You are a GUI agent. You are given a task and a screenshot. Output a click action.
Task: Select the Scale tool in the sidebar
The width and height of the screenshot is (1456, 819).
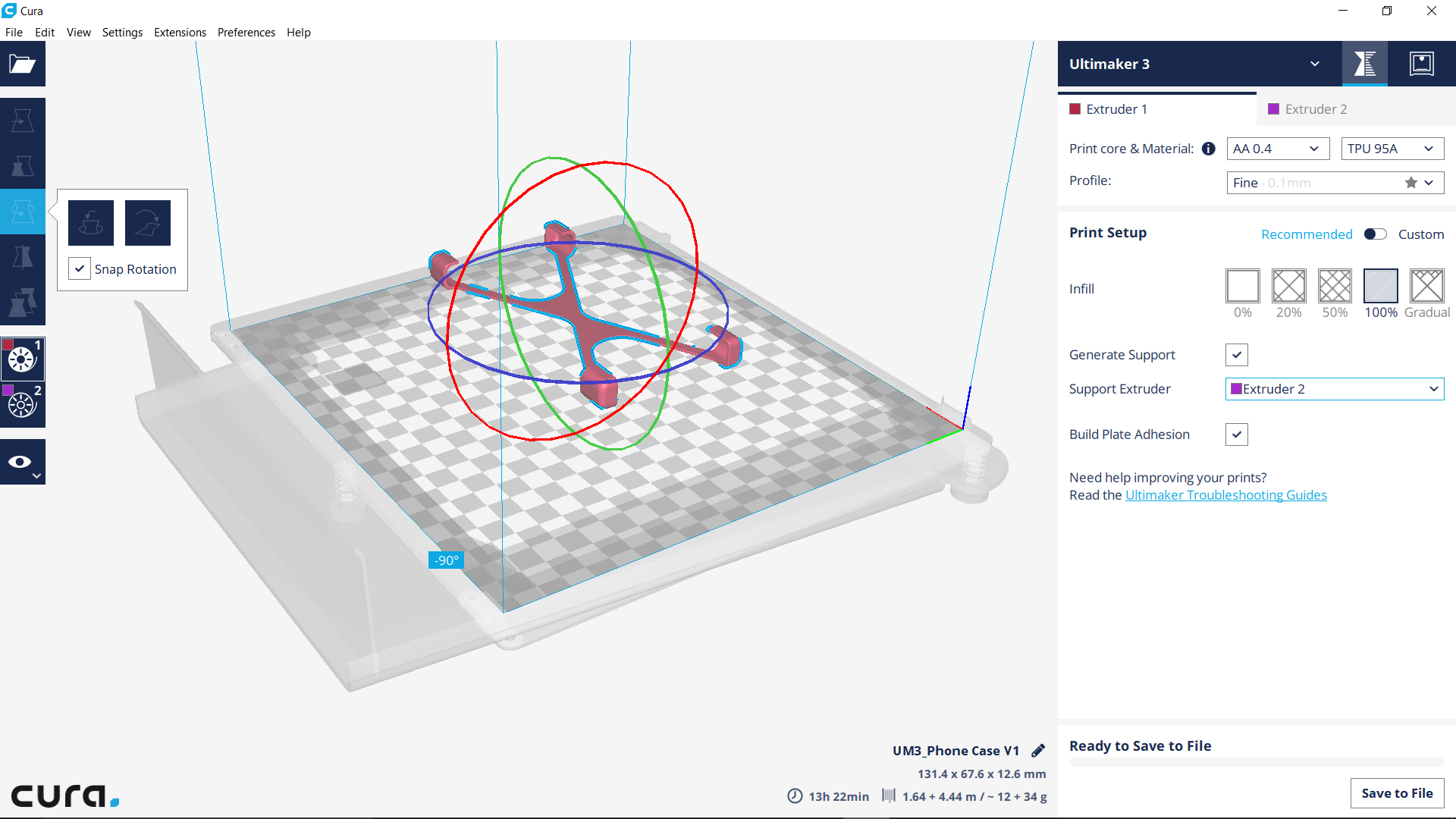[x=23, y=166]
